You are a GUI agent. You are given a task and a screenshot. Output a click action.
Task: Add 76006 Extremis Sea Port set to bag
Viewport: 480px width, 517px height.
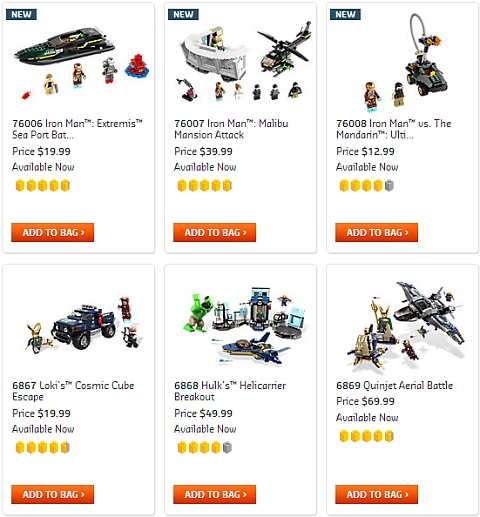pyautogui.click(x=52, y=232)
